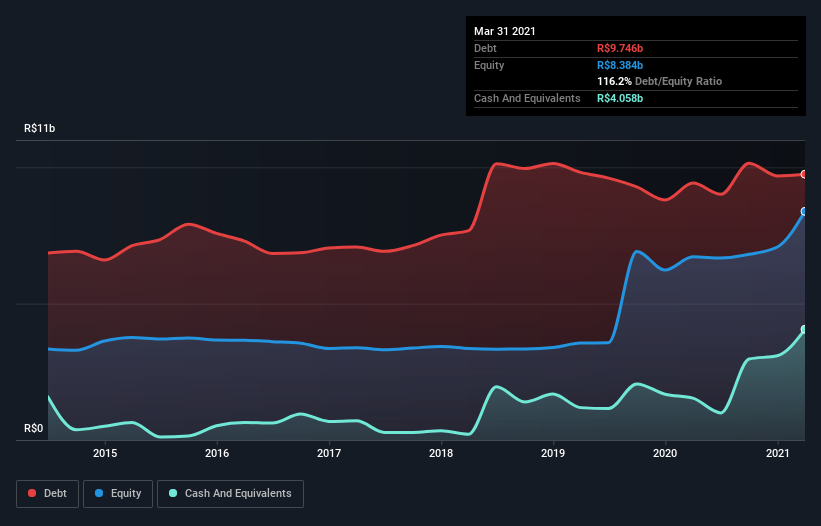Click the red Debt endpoint marker

pyautogui.click(x=804, y=174)
